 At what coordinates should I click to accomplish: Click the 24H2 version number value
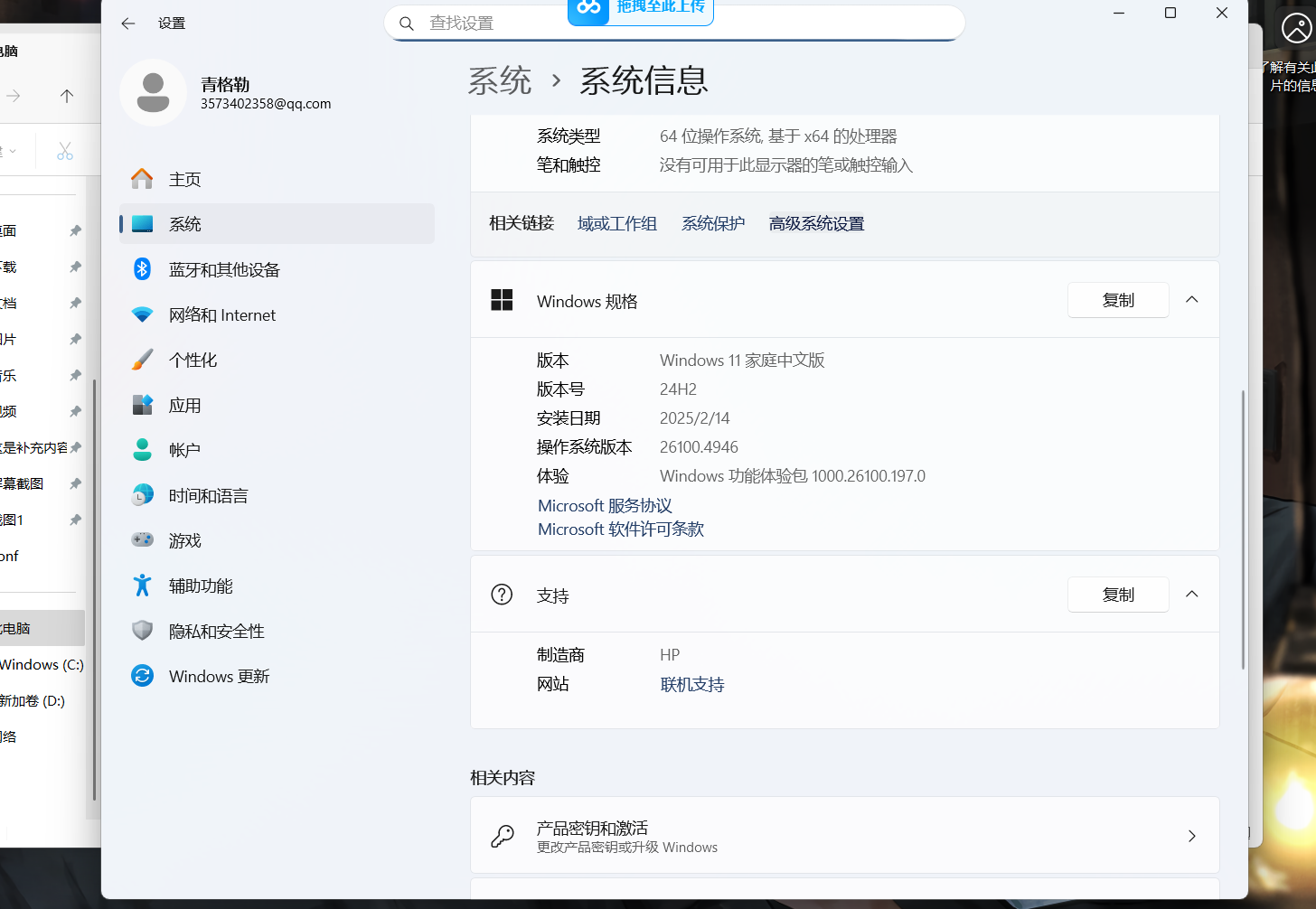point(678,389)
